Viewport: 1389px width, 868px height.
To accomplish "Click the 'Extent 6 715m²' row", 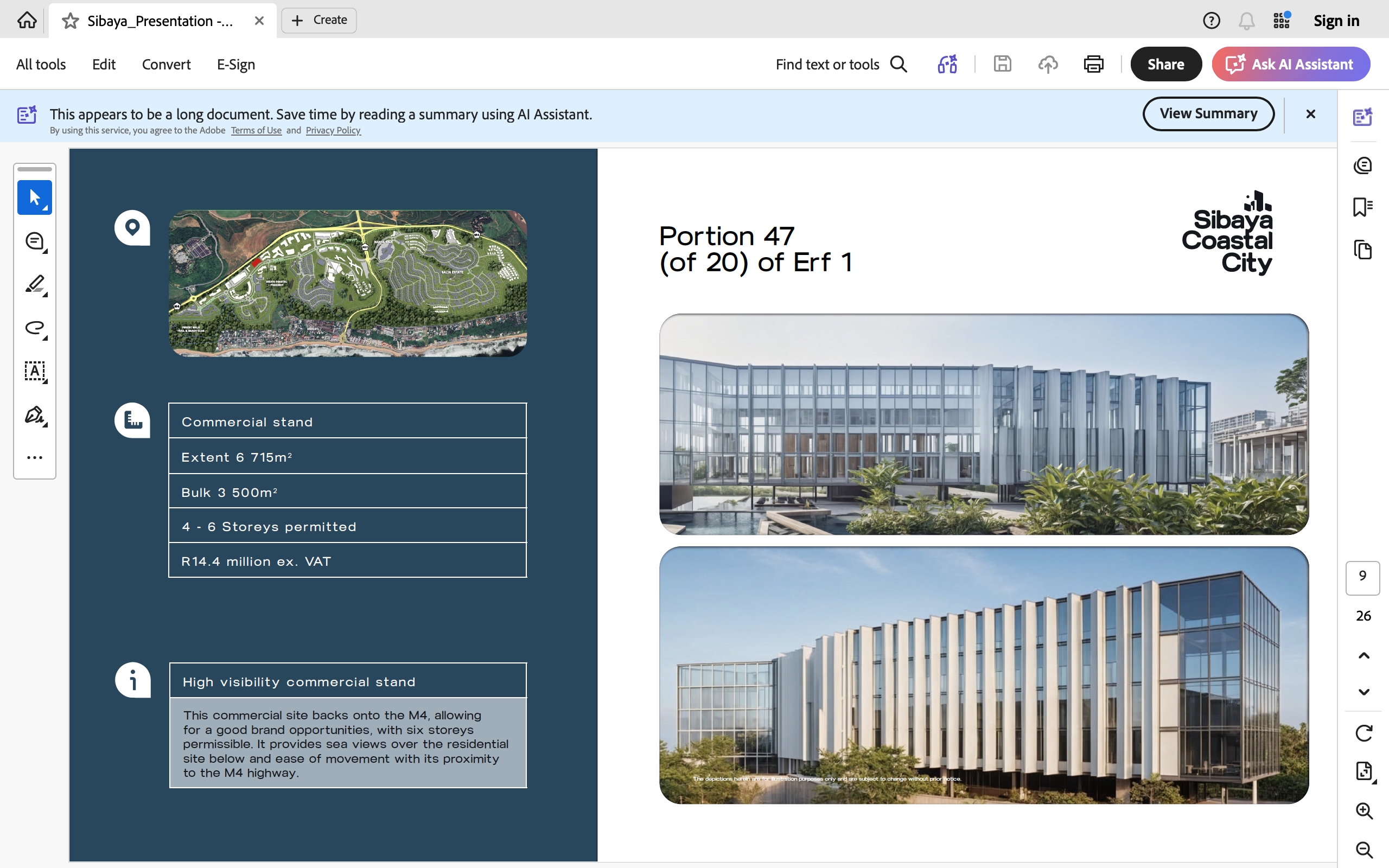I will (348, 456).
